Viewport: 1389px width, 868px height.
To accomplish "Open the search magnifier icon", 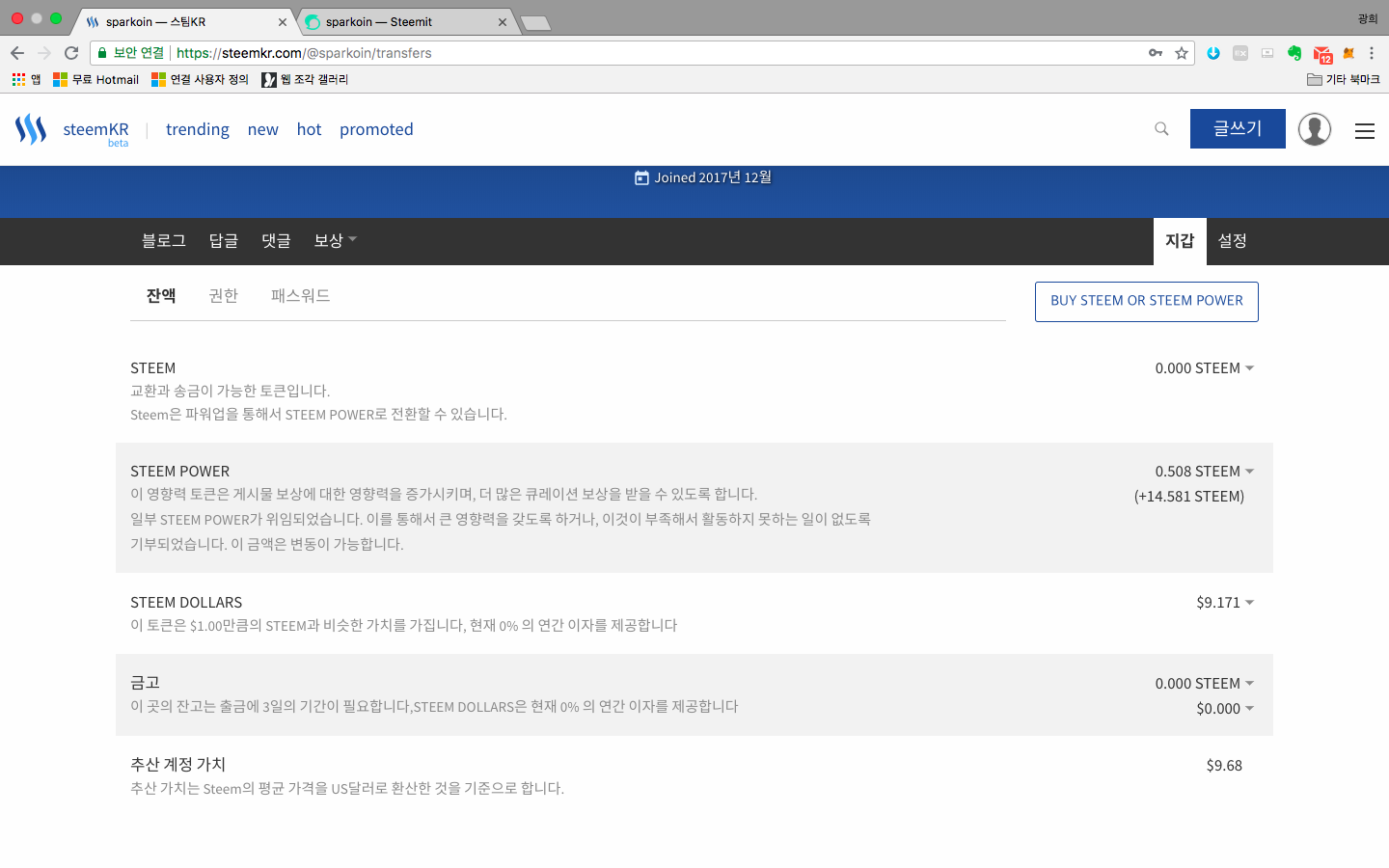I will [x=1161, y=129].
